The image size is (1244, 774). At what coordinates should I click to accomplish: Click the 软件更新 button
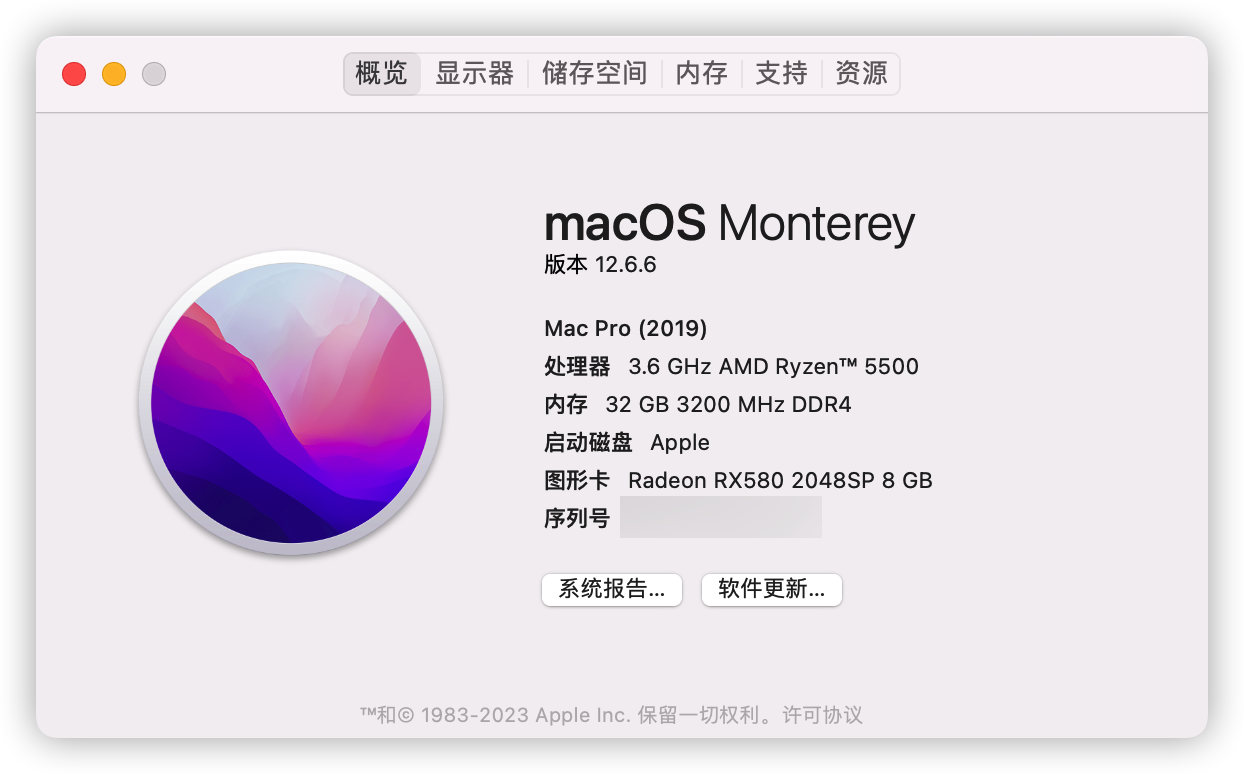tap(772, 590)
